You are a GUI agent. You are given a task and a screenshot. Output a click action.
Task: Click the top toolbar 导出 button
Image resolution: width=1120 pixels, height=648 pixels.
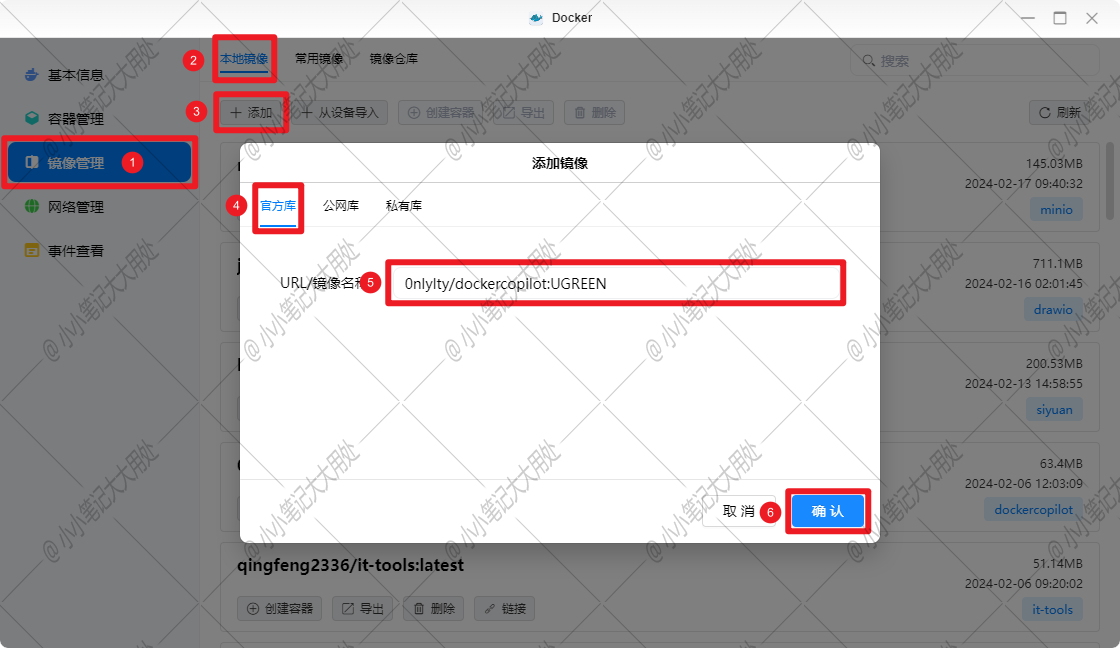click(524, 113)
